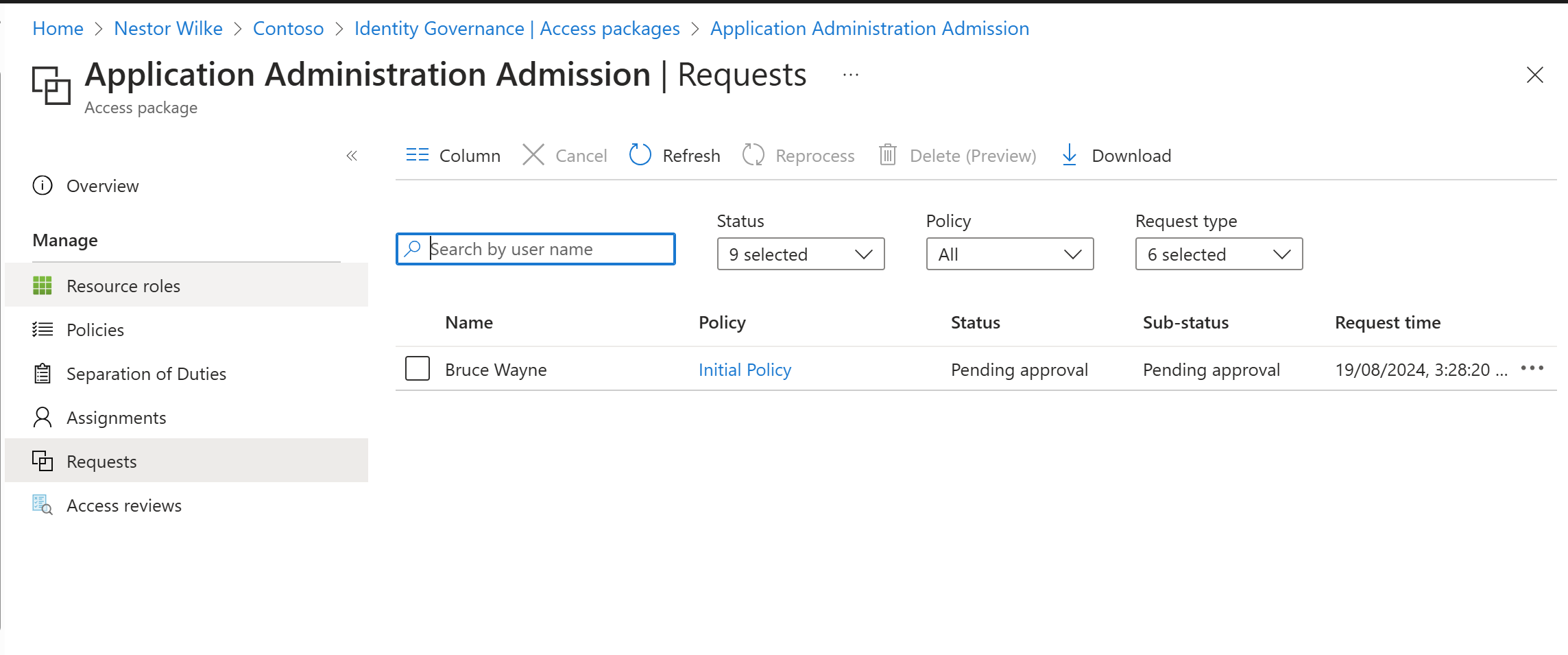Screen dimensions: 1568x655
Task: Select the Bruce Wayne request checkbox
Action: tap(418, 369)
